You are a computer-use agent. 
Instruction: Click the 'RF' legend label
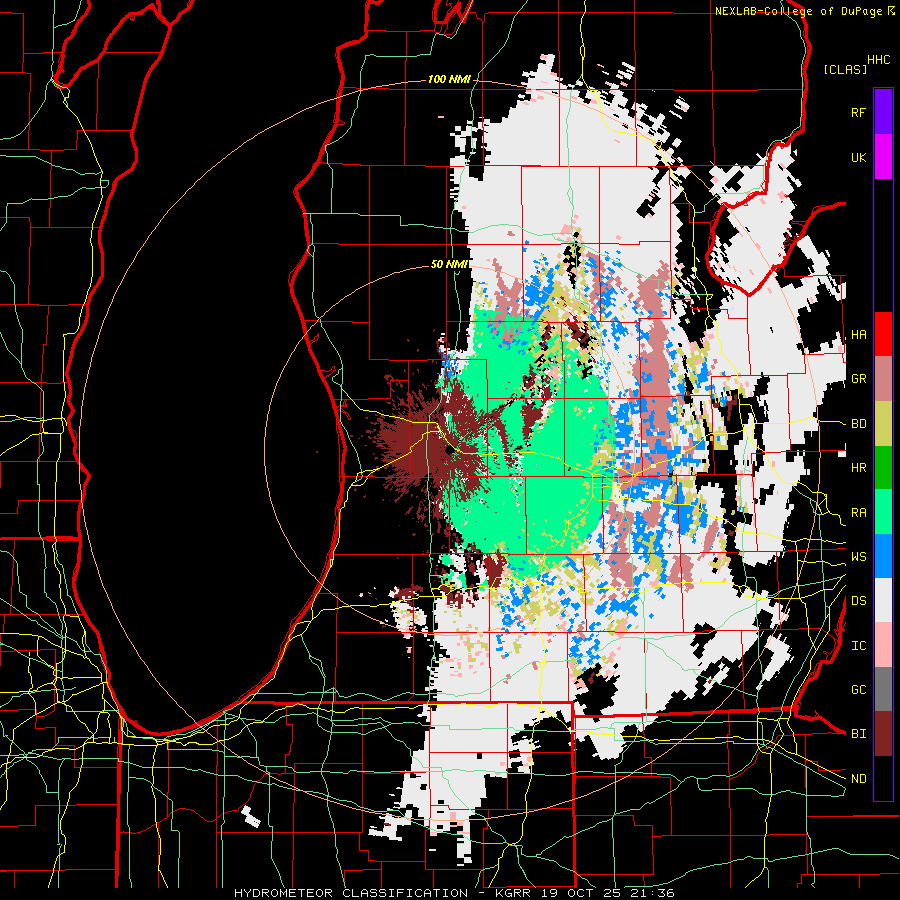pos(858,112)
